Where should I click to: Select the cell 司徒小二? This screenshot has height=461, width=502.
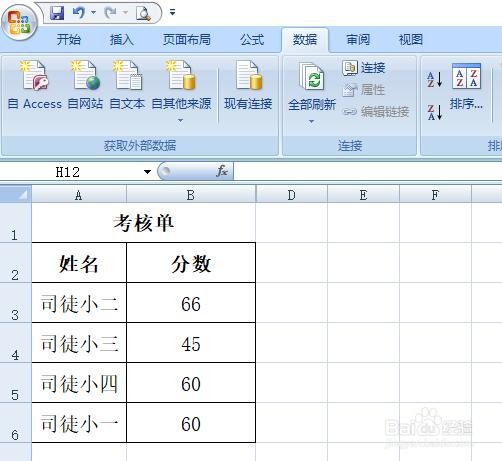click(x=79, y=303)
